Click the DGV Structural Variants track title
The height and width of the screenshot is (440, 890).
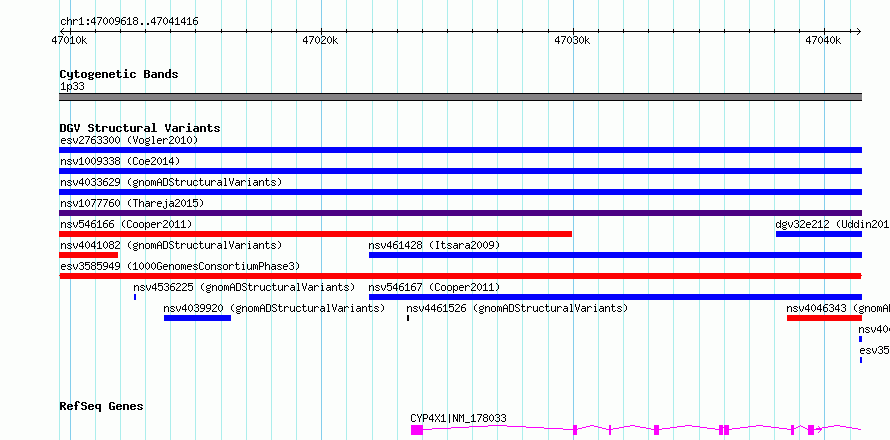(x=140, y=128)
